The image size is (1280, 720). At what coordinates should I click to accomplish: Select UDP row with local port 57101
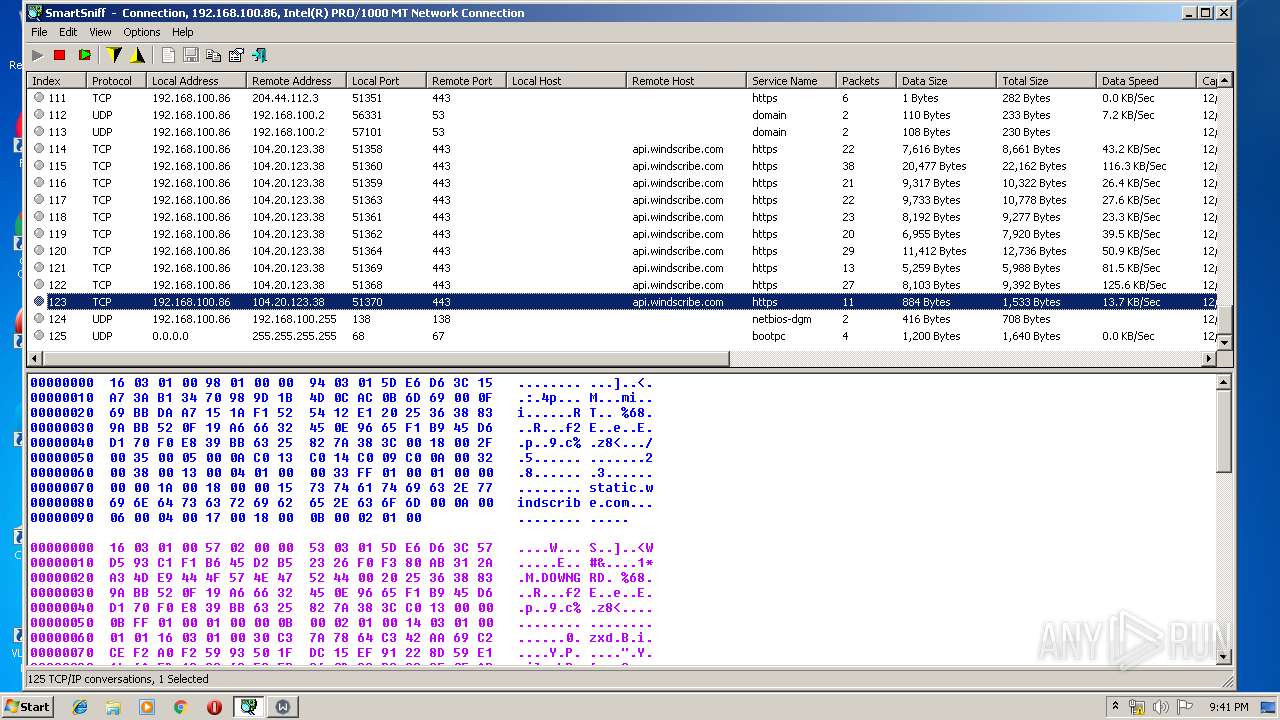tap(622, 132)
